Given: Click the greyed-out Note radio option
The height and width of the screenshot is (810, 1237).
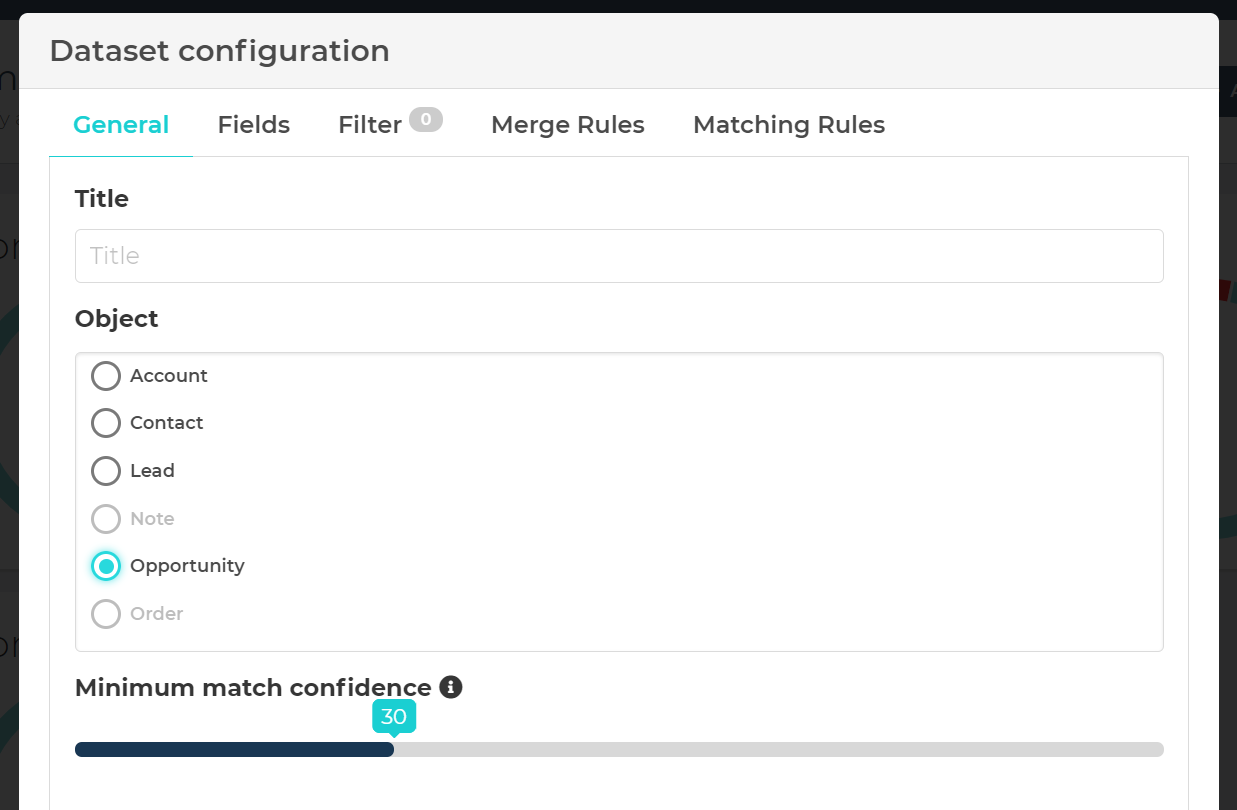Looking at the screenshot, I should pos(106,519).
